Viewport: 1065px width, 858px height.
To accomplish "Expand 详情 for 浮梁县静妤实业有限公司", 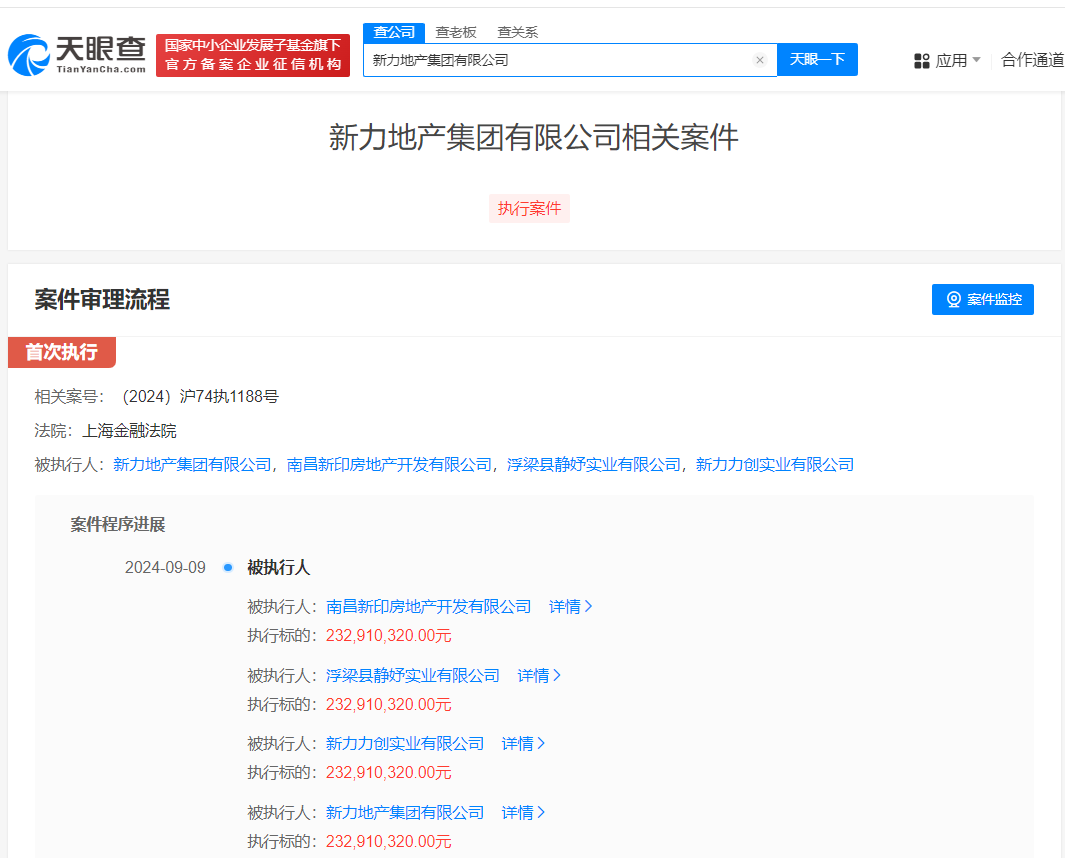I will (x=539, y=675).
